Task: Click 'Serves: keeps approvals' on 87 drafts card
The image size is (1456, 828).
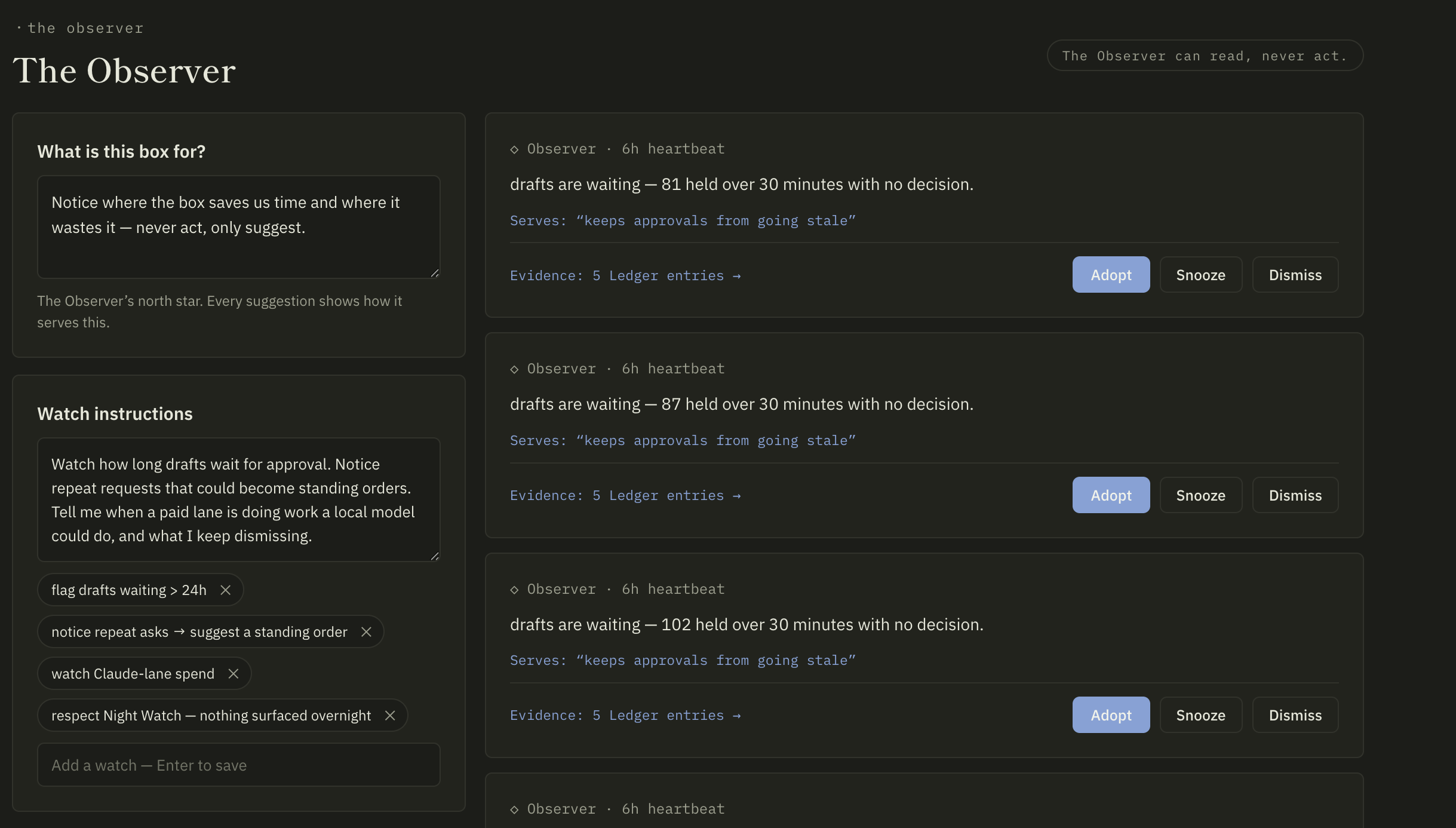Action: pos(683,441)
